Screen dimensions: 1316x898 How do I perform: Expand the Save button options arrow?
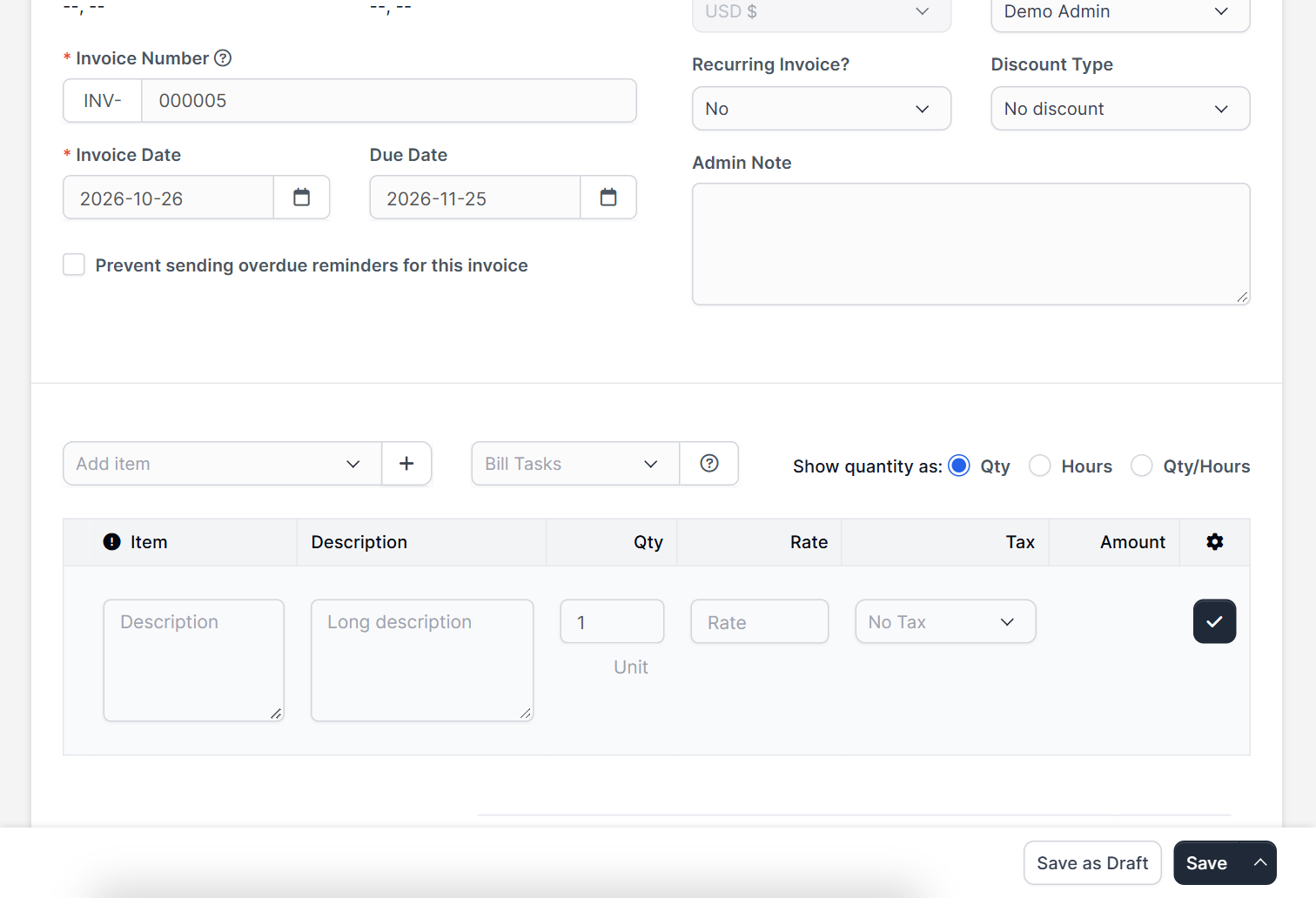click(1259, 862)
